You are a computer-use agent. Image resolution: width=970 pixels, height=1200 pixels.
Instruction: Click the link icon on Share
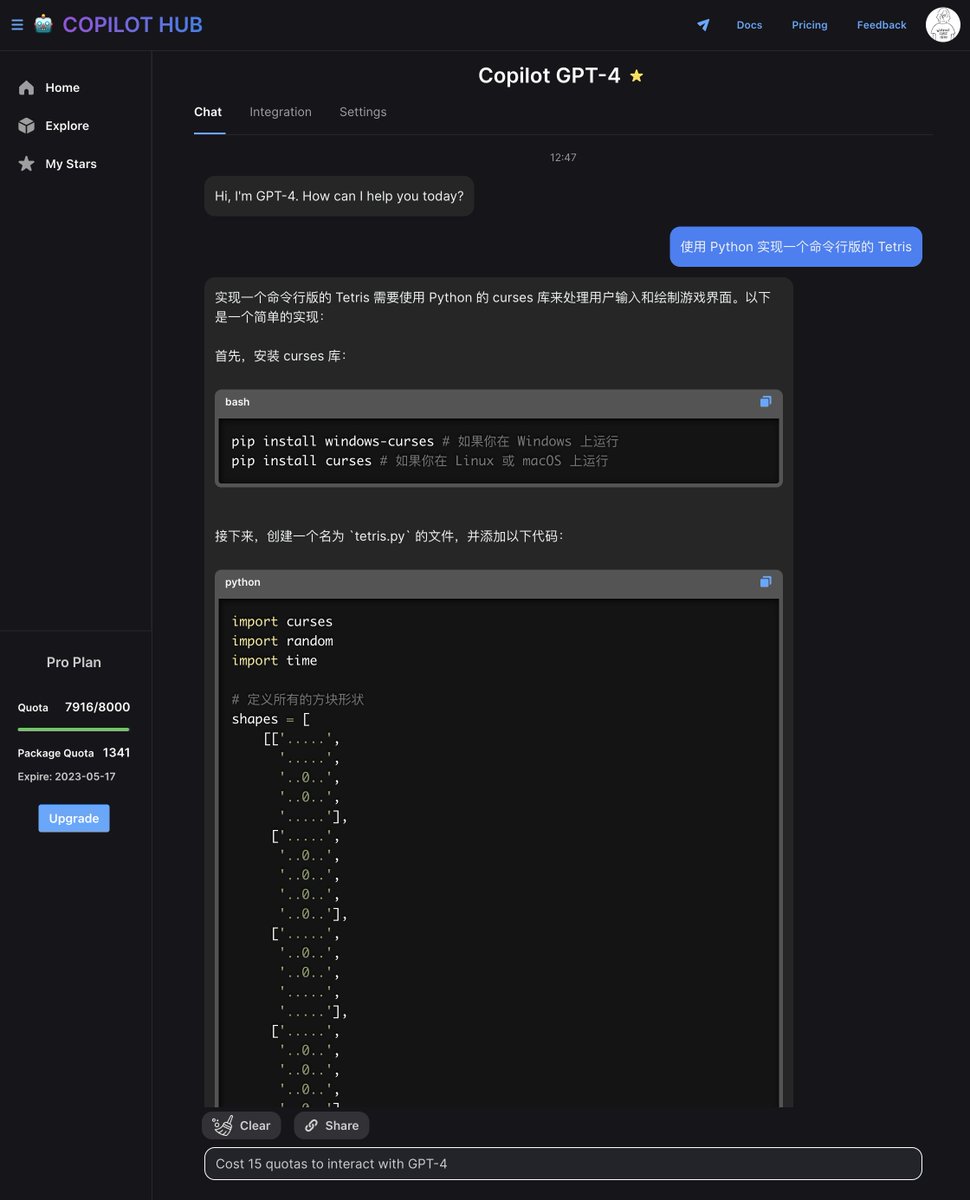coord(311,1126)
